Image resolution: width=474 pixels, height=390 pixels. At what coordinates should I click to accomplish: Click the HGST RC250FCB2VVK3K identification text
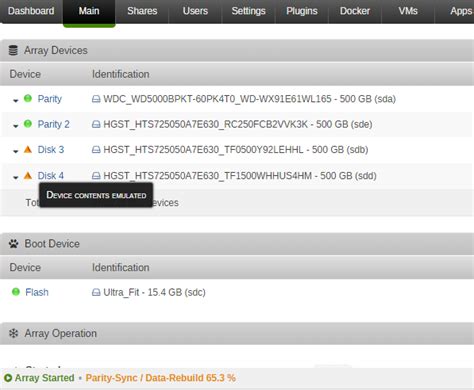pyautogui.click(x=238, y=124)
